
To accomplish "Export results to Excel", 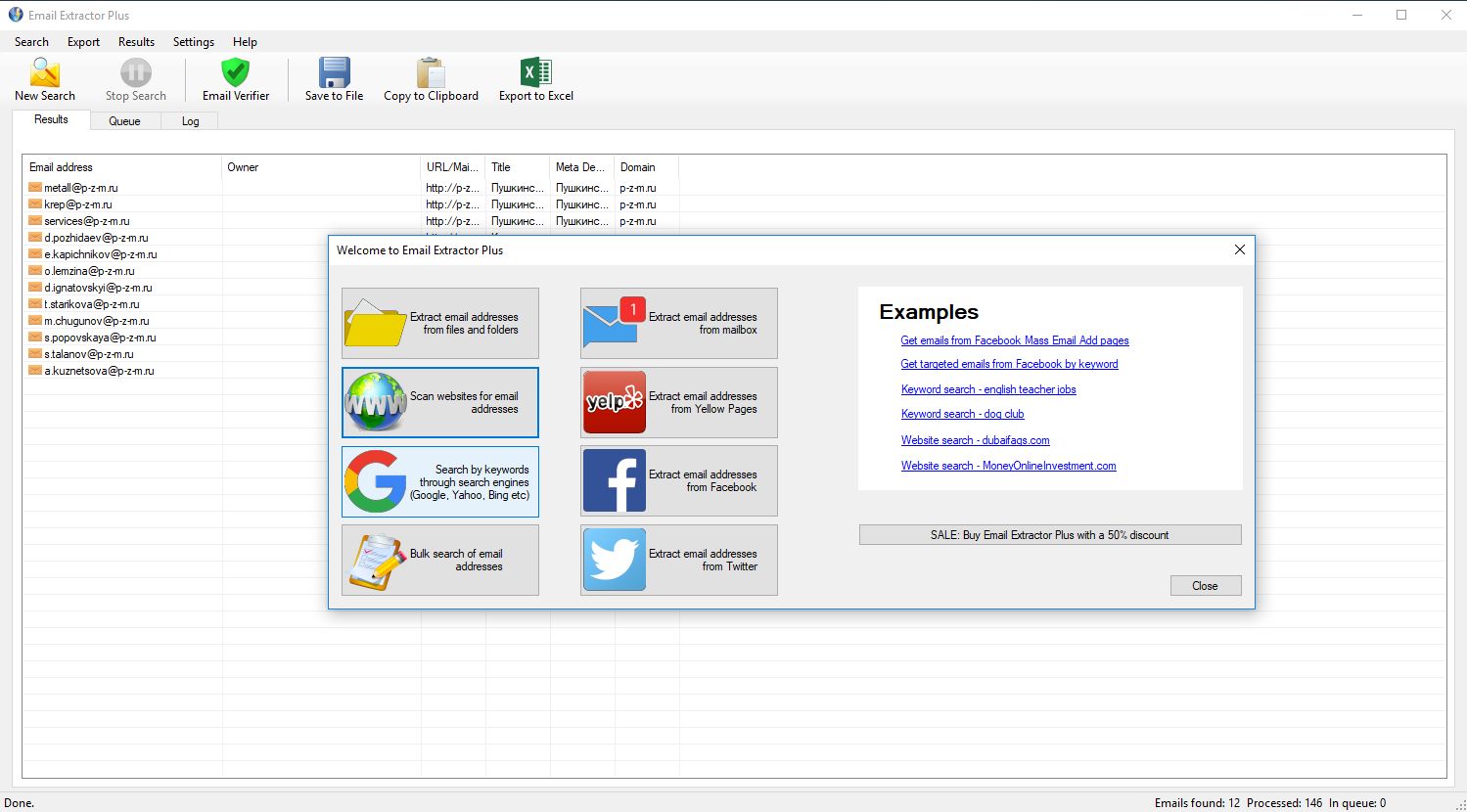I will (536, 79).
